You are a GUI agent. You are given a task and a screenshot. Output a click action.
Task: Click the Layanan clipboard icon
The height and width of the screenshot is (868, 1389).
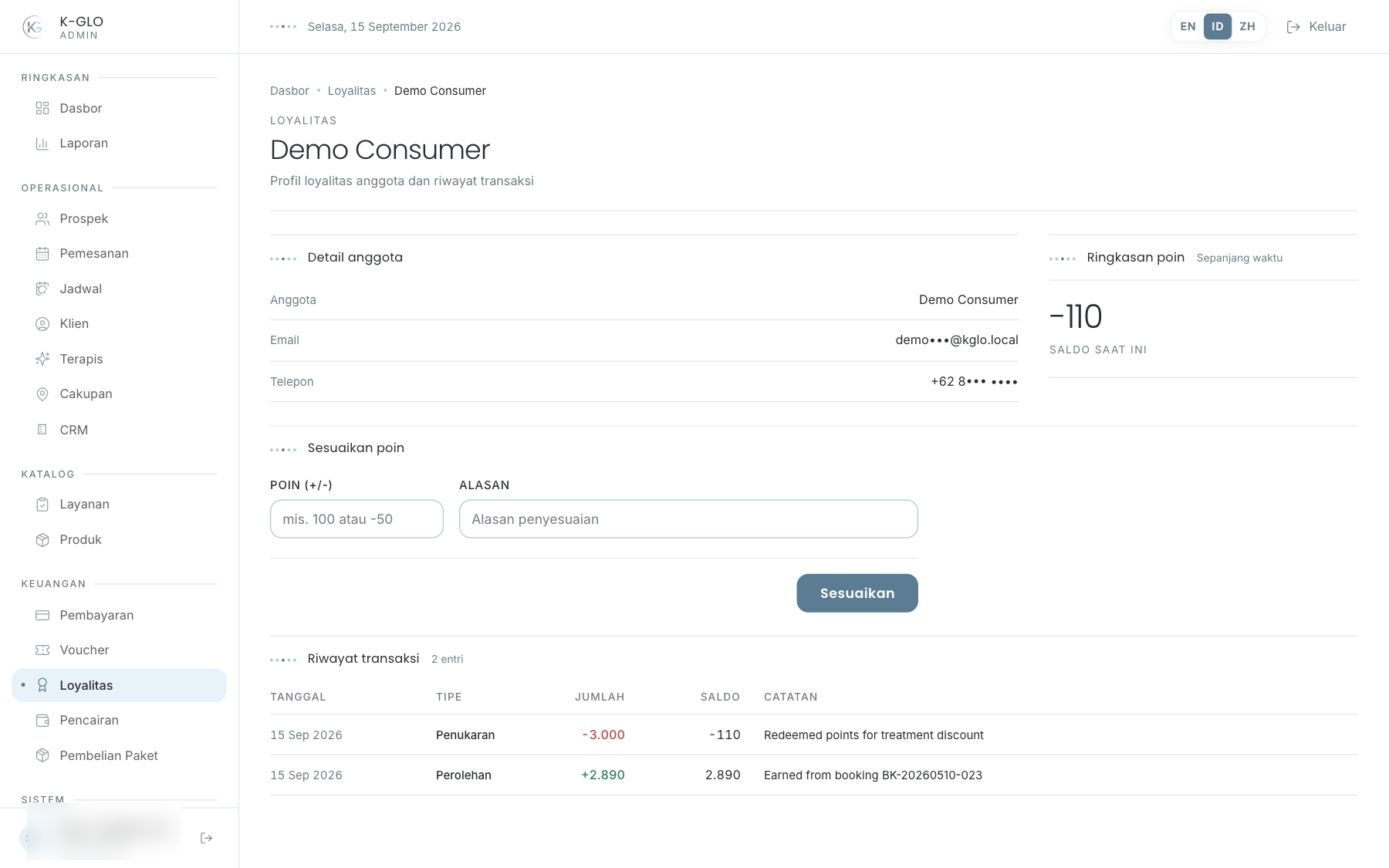[42, 505]
